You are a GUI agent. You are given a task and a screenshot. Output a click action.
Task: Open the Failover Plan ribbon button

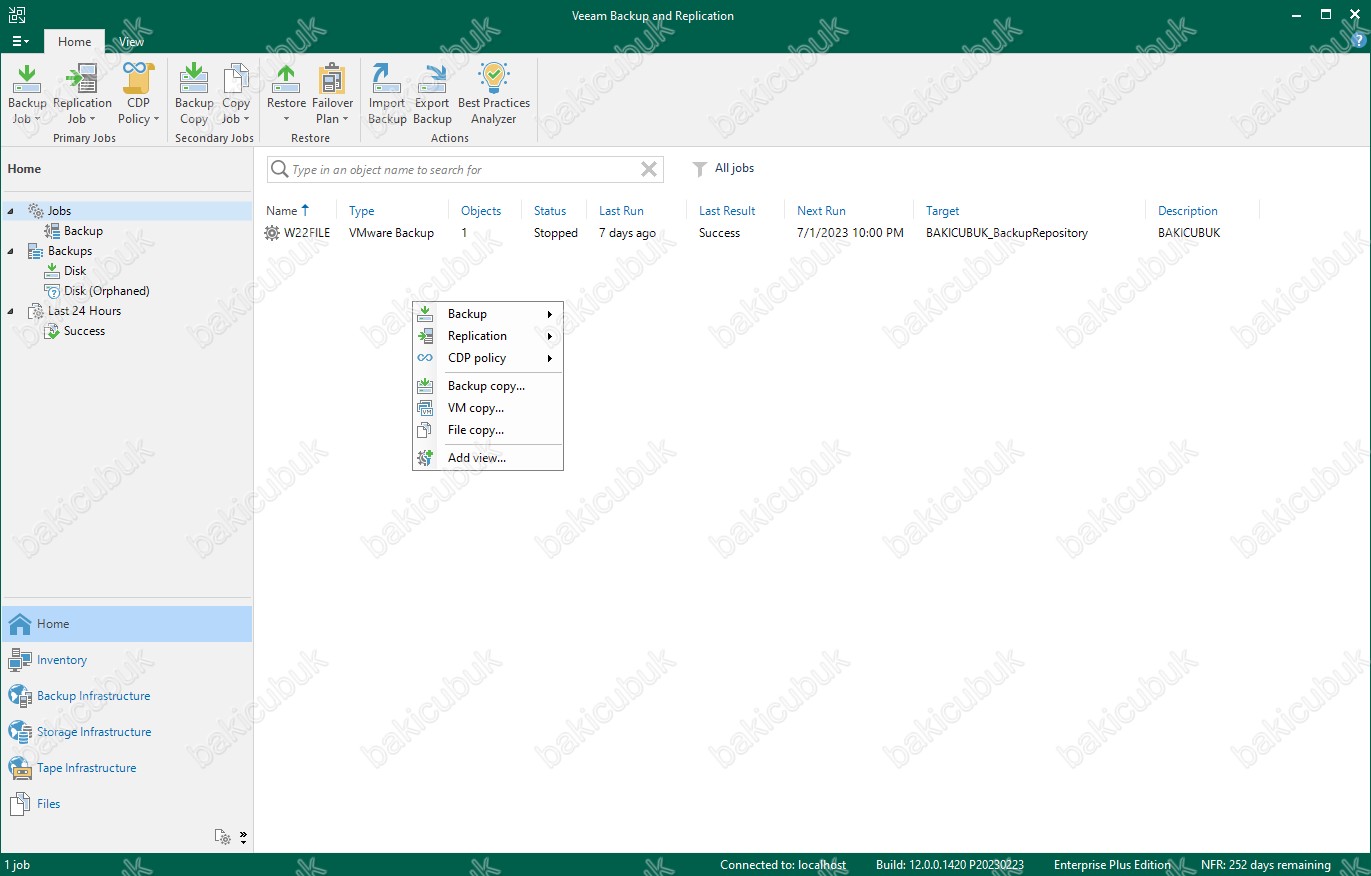[332, 94]
